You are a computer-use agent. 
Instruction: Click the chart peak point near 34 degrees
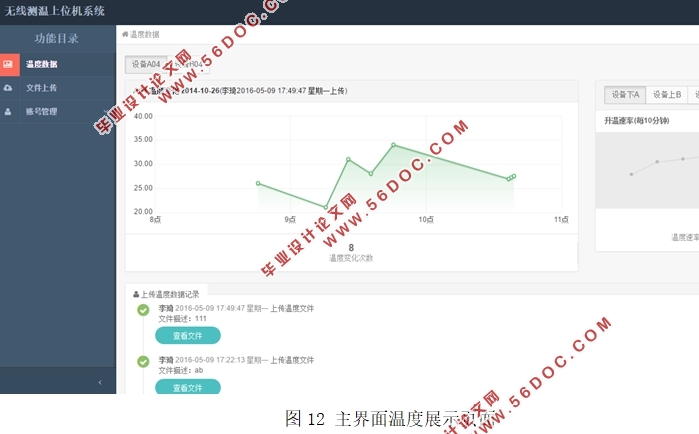click(394, 145)
